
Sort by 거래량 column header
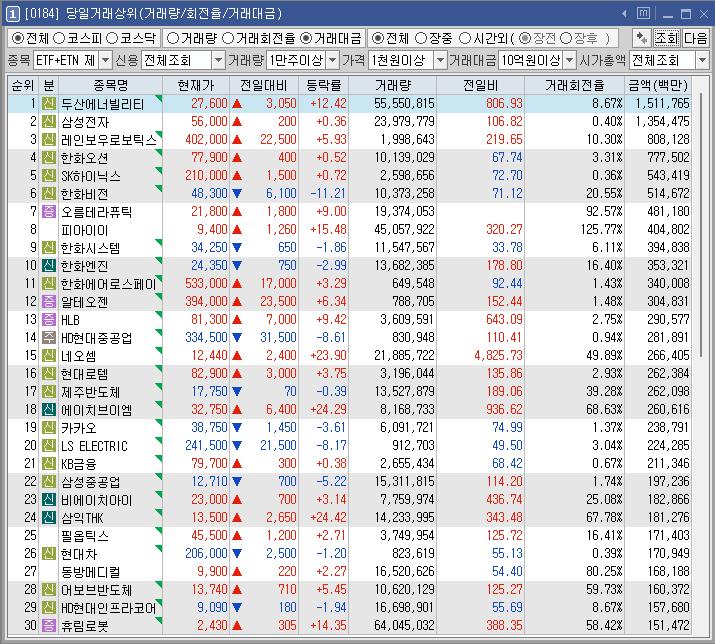point(393,85)
